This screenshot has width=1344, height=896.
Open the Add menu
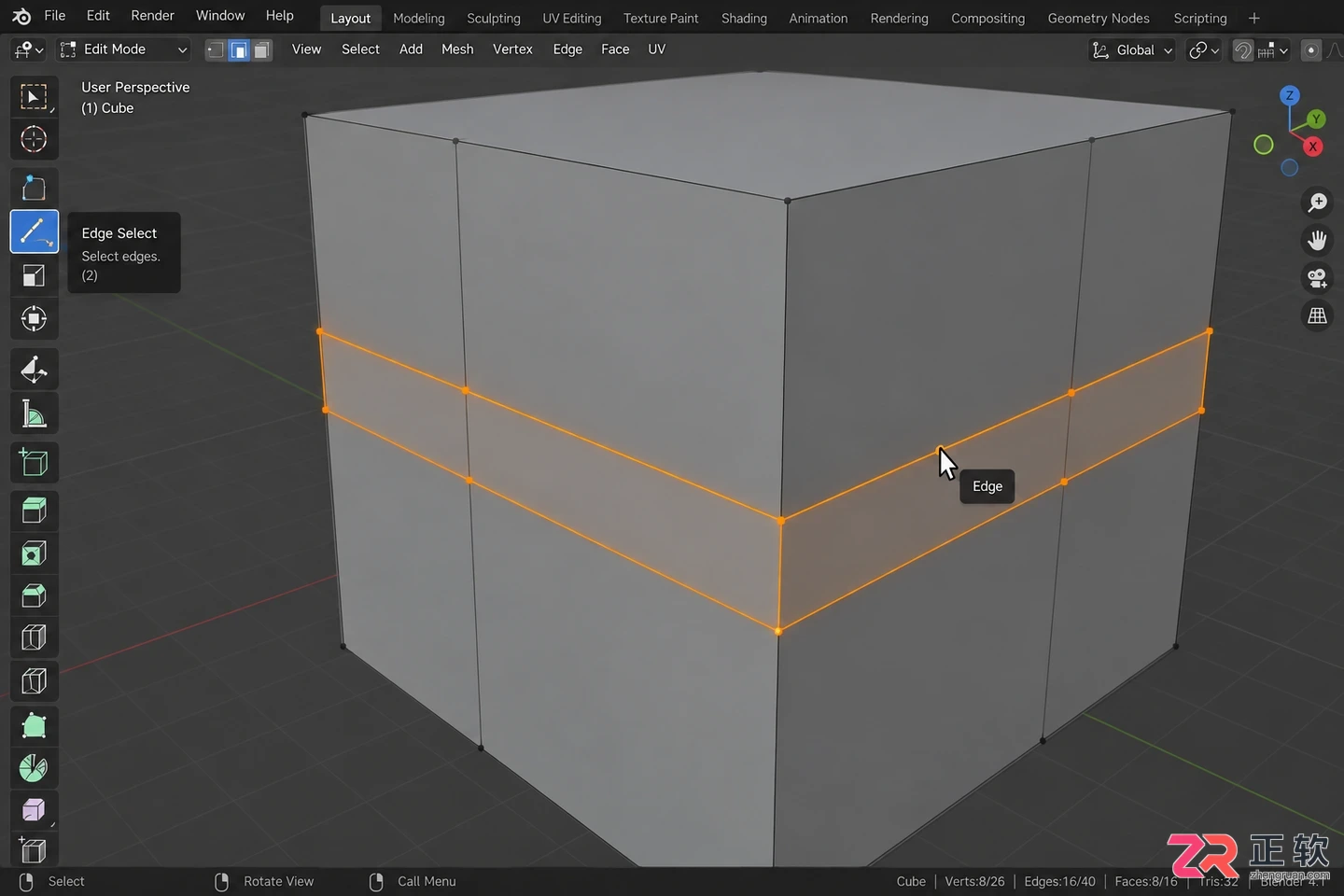pyautogui.click(x=411, y=49)
